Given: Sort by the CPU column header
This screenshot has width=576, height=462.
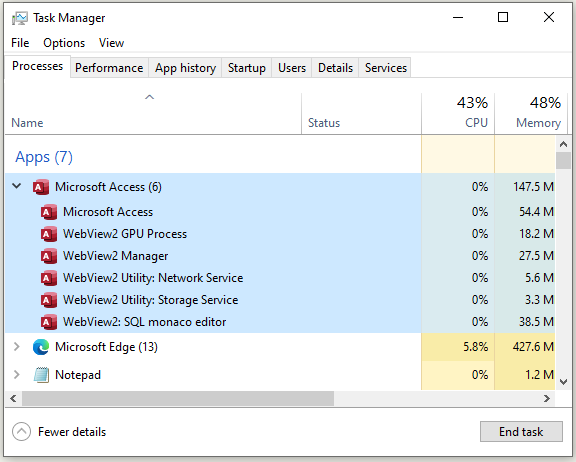Looking at the screenshot, I should (x=458, y=114).
